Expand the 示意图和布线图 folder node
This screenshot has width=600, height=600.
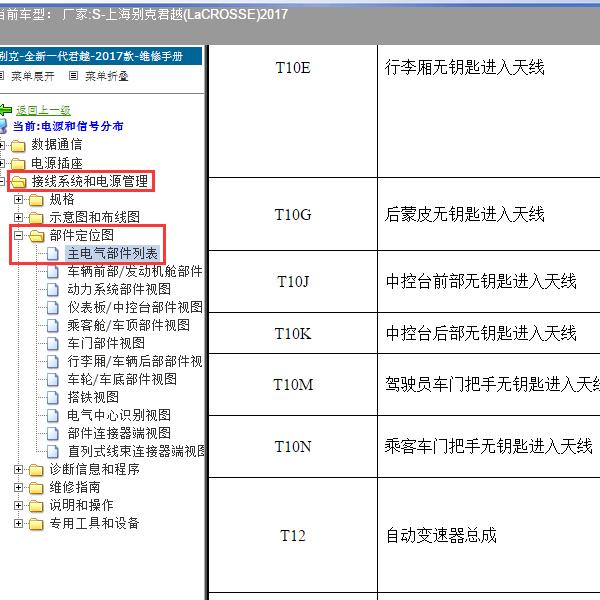coord(18,217)
